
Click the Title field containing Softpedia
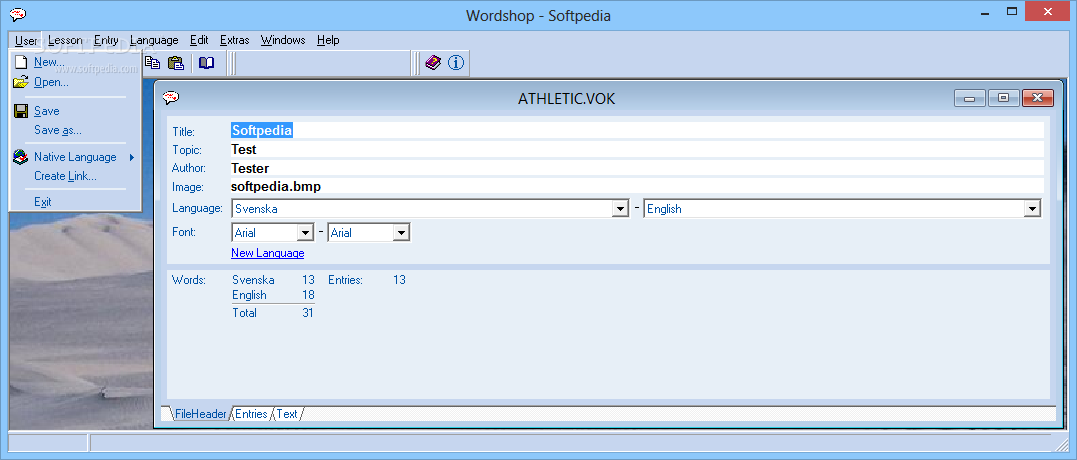[x=637, y=130]
